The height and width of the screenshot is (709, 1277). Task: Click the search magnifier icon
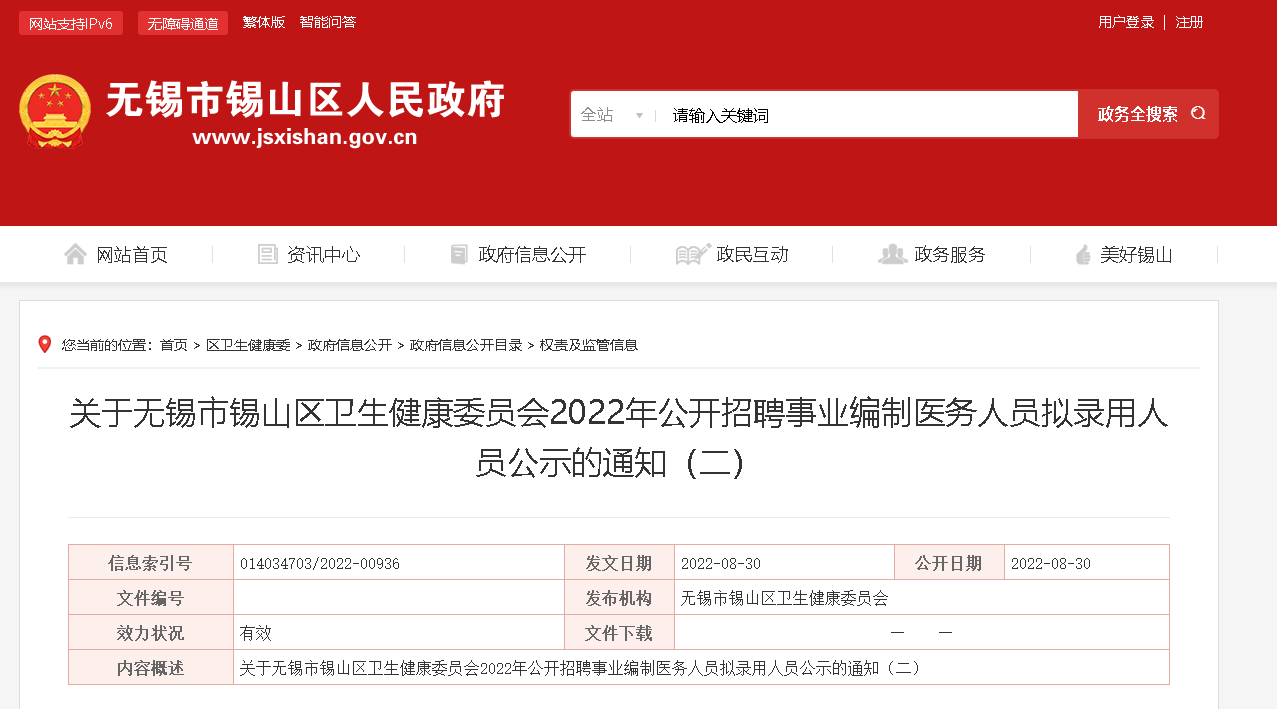pos(1198,114)
